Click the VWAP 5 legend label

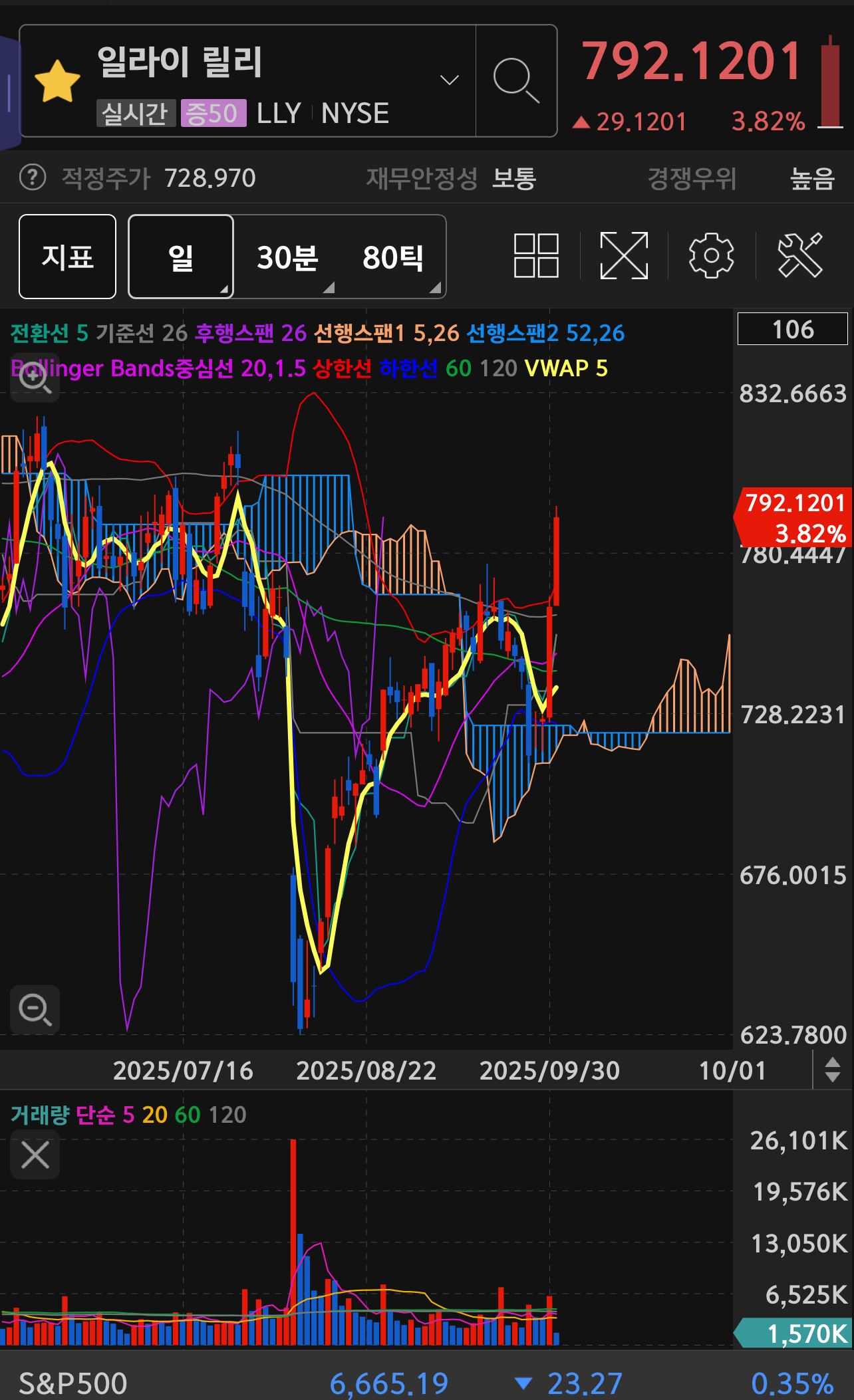coord(566,368)
